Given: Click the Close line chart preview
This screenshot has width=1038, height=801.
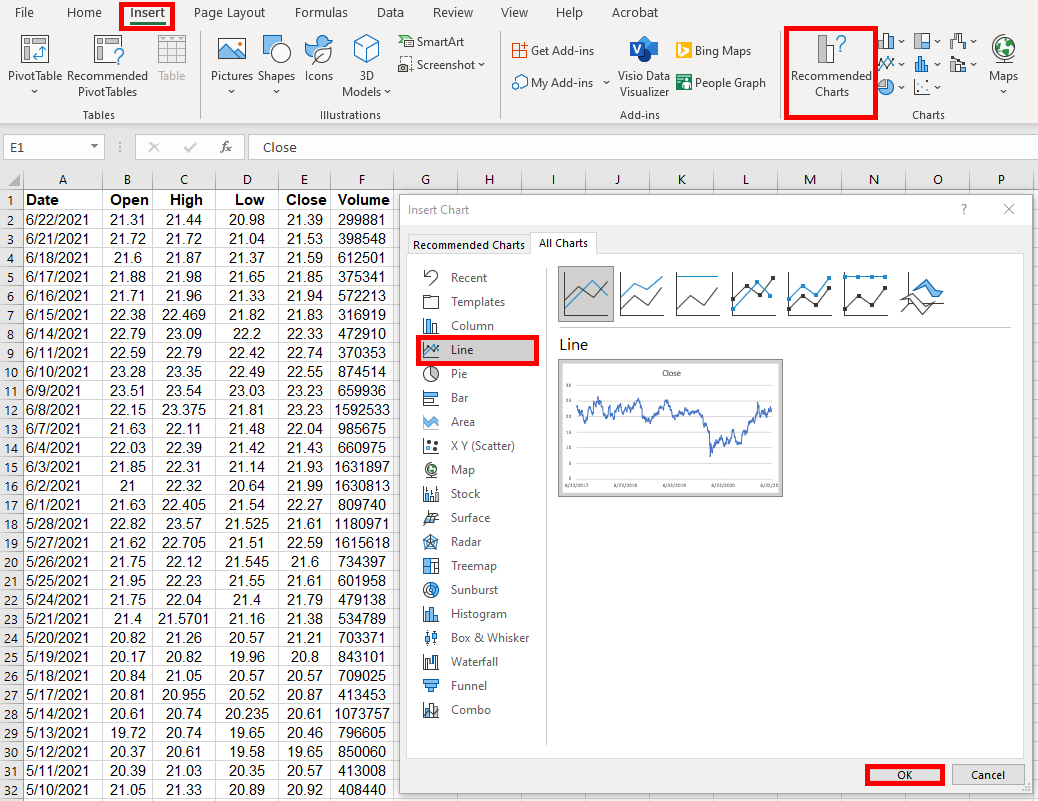Looking at the screenshot, I should pos(670,428).
